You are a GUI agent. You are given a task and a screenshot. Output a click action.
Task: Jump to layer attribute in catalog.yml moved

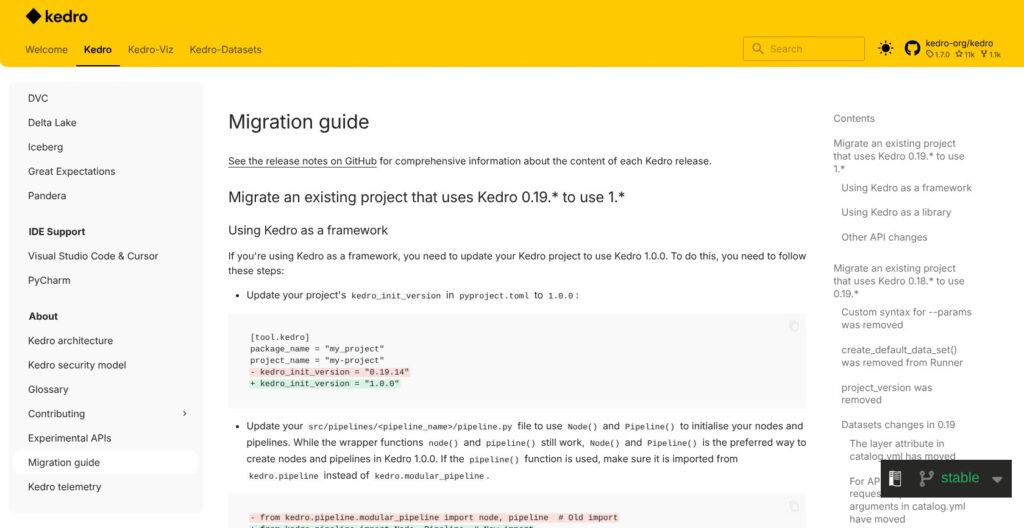(x=902, y=450)
